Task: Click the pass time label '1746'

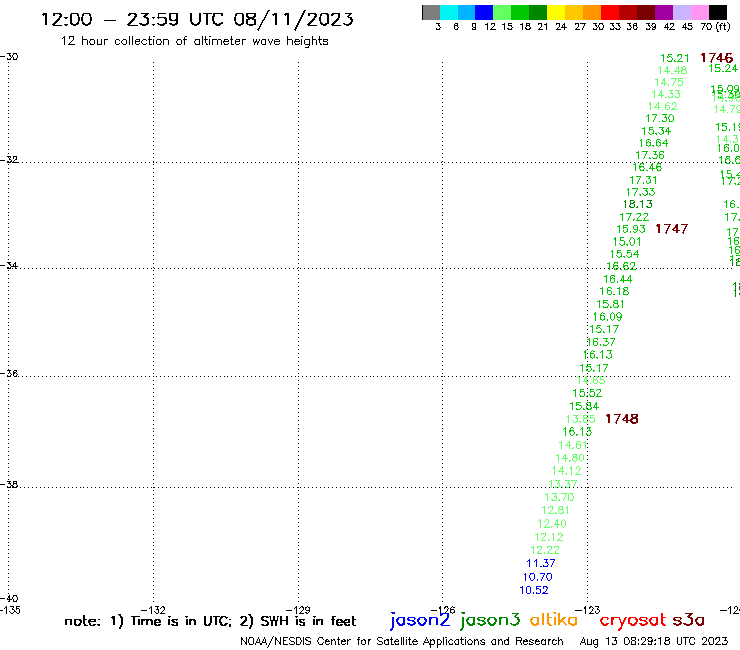Action: point(716,58)
